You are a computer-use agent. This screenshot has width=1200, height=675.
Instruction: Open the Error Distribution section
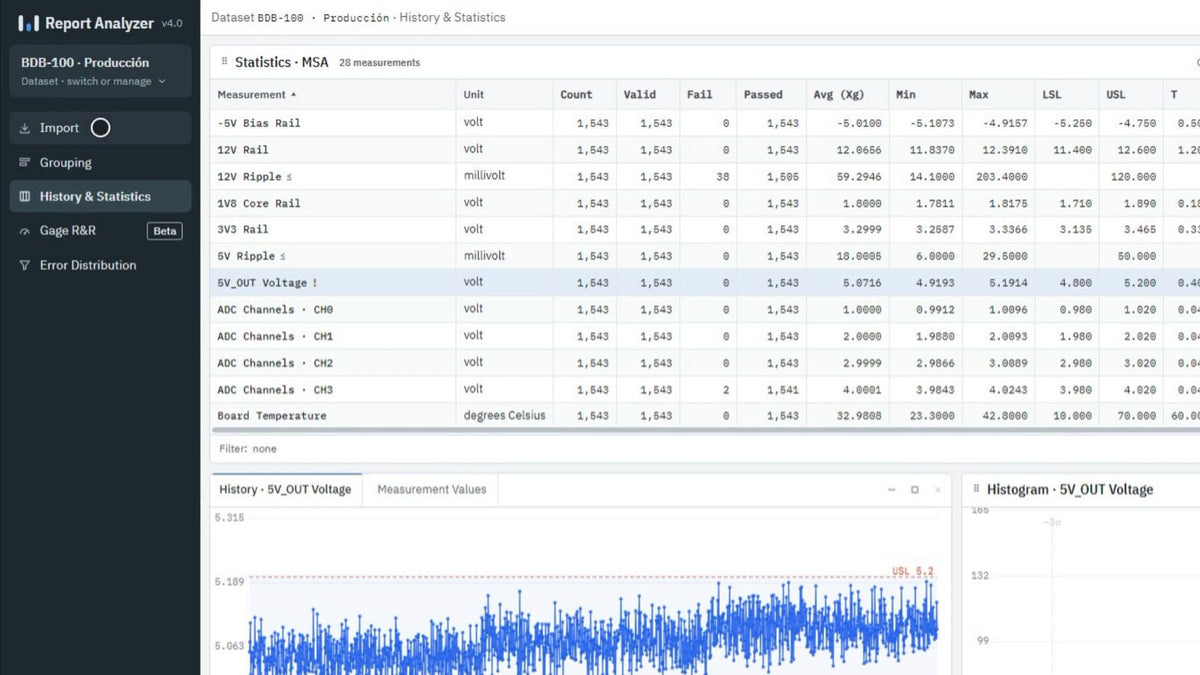100,265
